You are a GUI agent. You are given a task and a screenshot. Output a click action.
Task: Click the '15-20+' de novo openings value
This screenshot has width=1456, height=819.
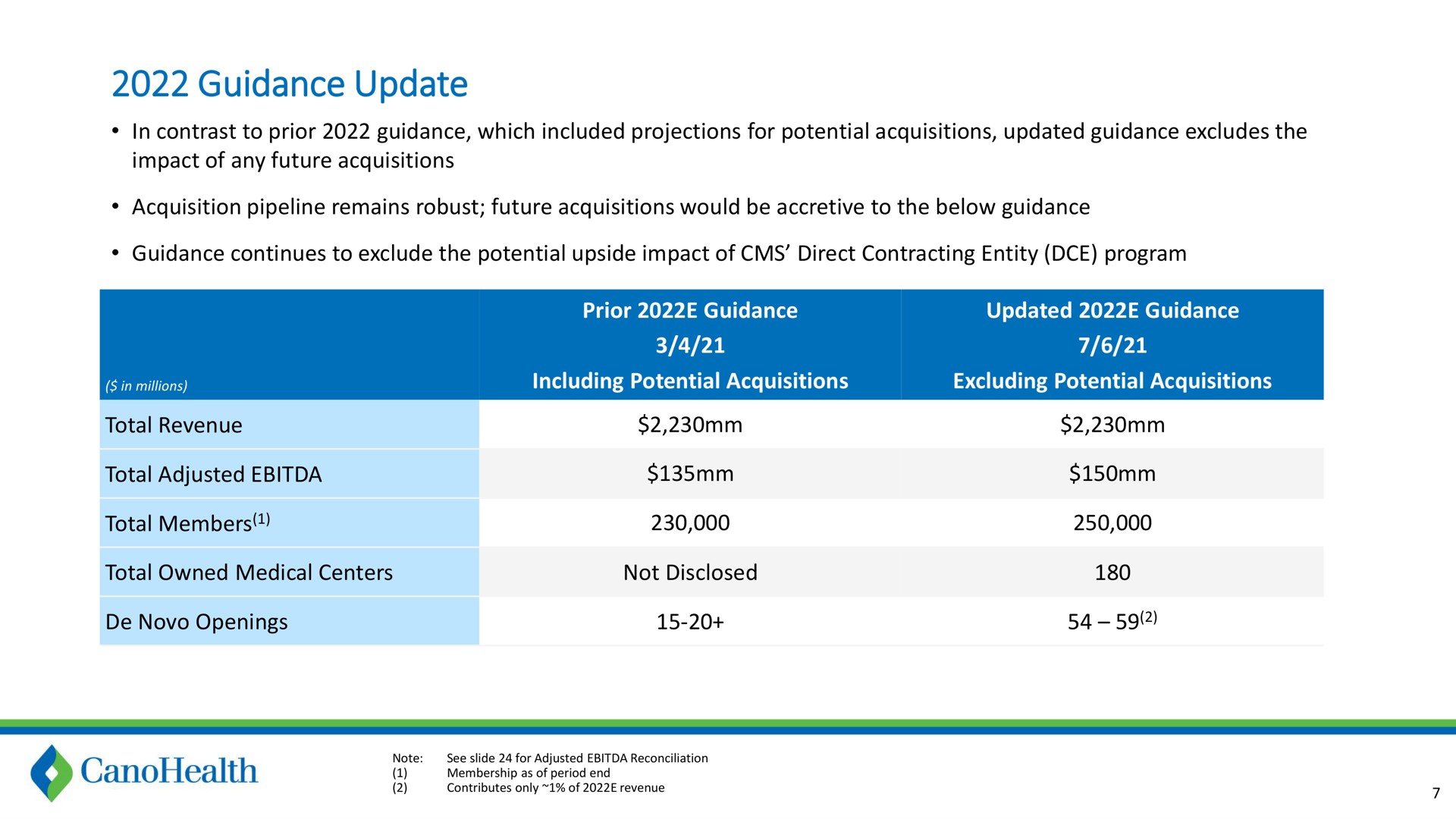(x=690, y=622)
